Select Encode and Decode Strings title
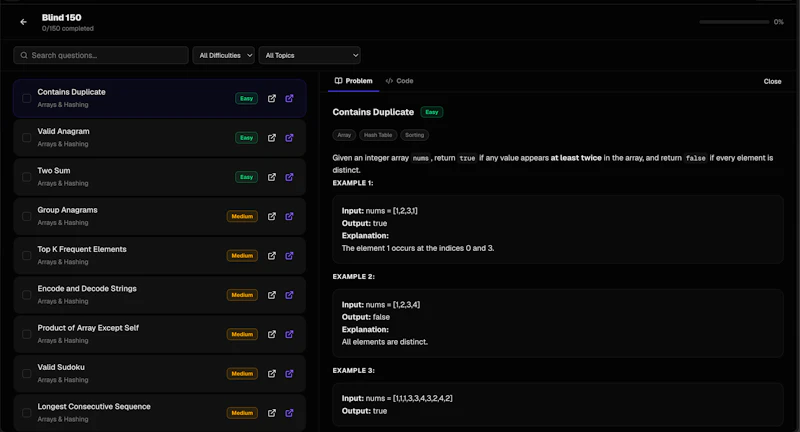This screenshot has height=432, width=800. (87, 288)
